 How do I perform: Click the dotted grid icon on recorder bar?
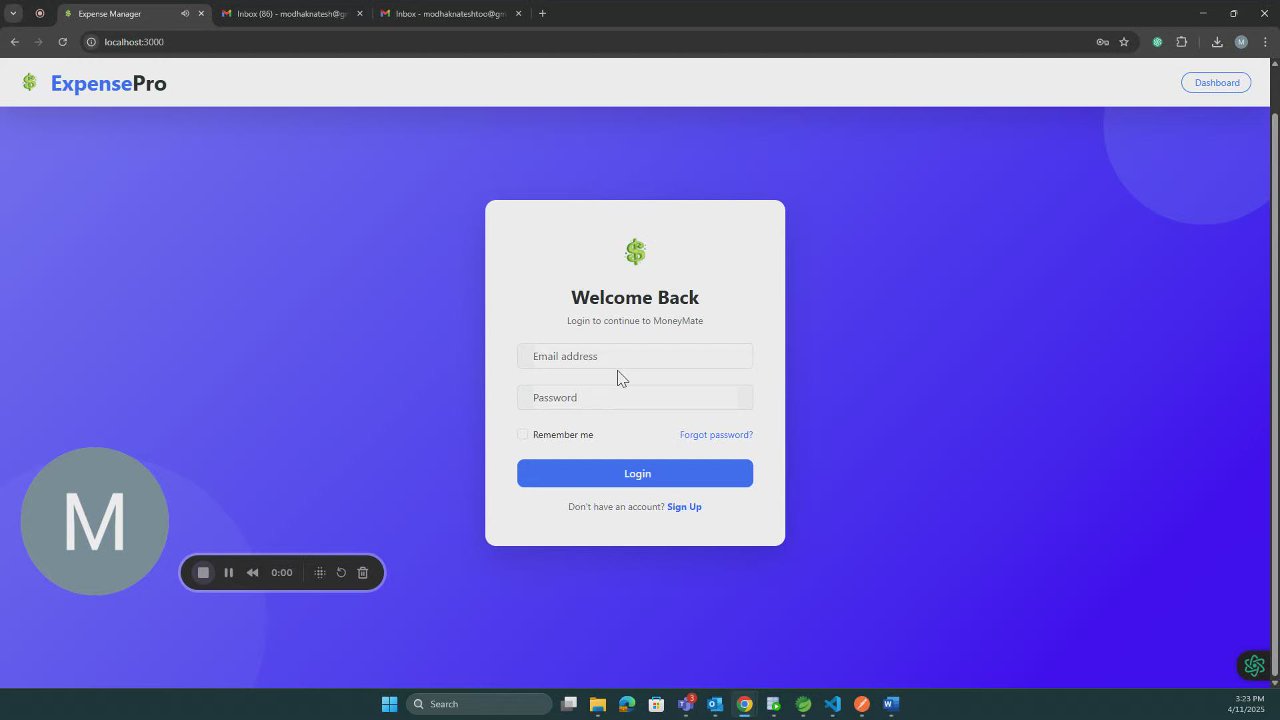[320, 573]
